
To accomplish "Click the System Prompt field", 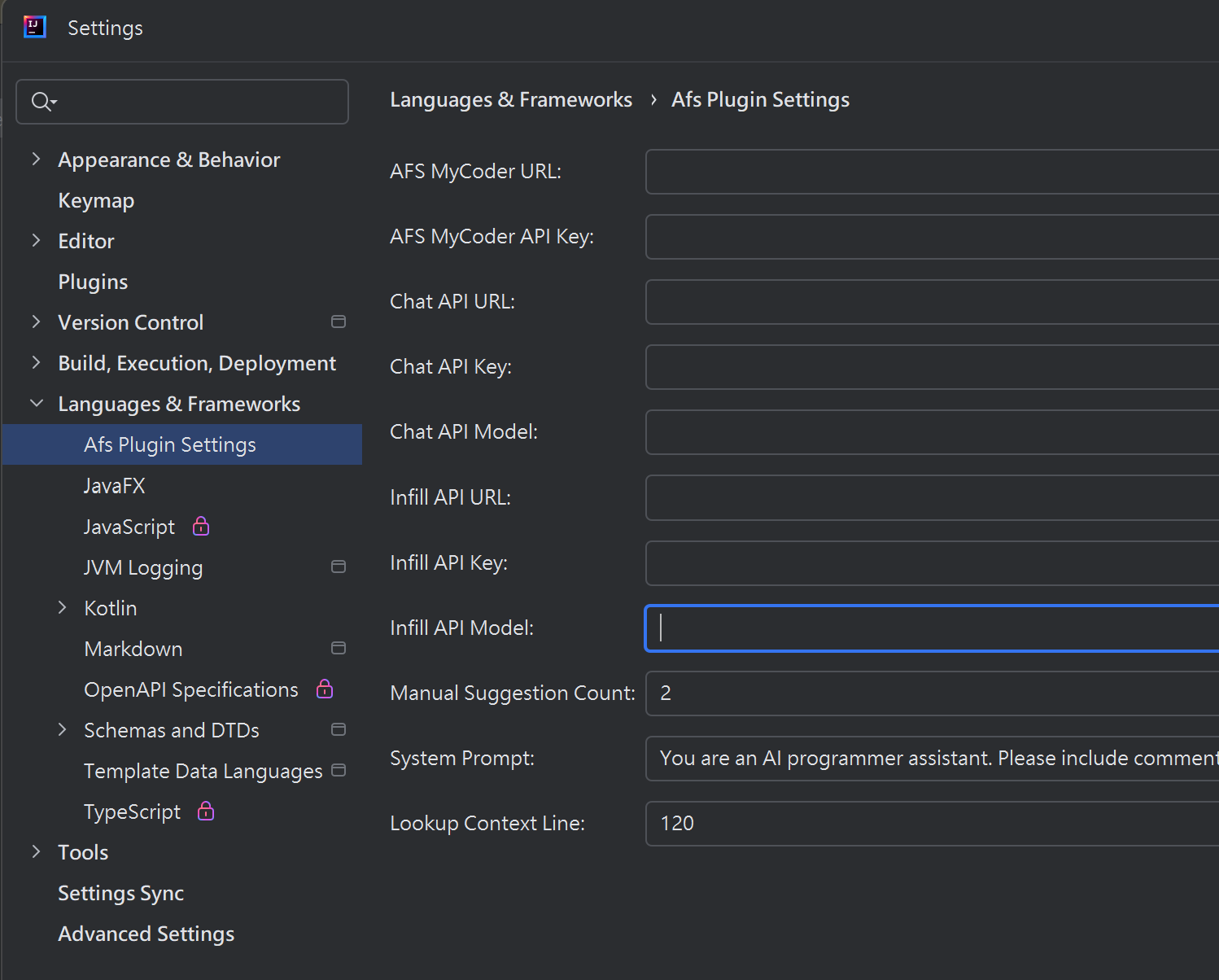I will 933,759.
